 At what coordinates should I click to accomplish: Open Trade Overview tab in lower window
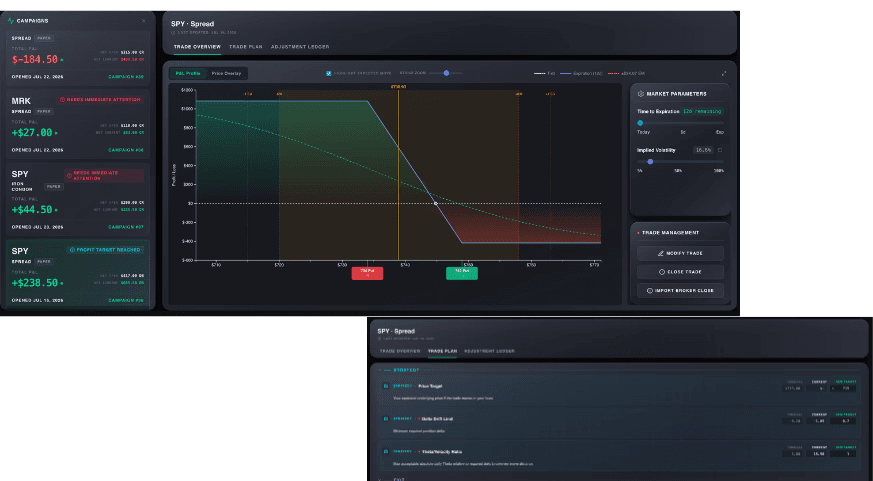(400, 351)
